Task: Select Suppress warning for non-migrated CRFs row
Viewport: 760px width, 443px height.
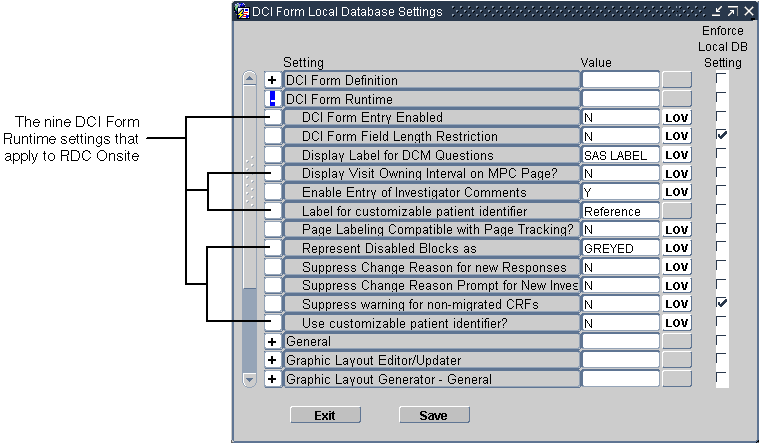Action: click(x=431, y=304)
